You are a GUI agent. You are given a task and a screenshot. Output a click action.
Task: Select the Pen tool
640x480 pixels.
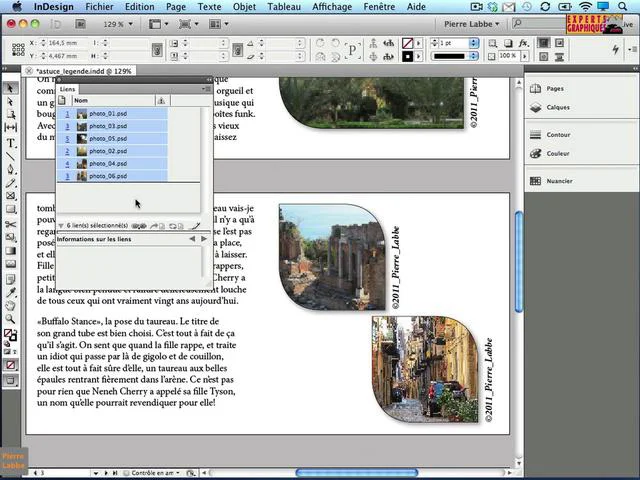(11, 169)
